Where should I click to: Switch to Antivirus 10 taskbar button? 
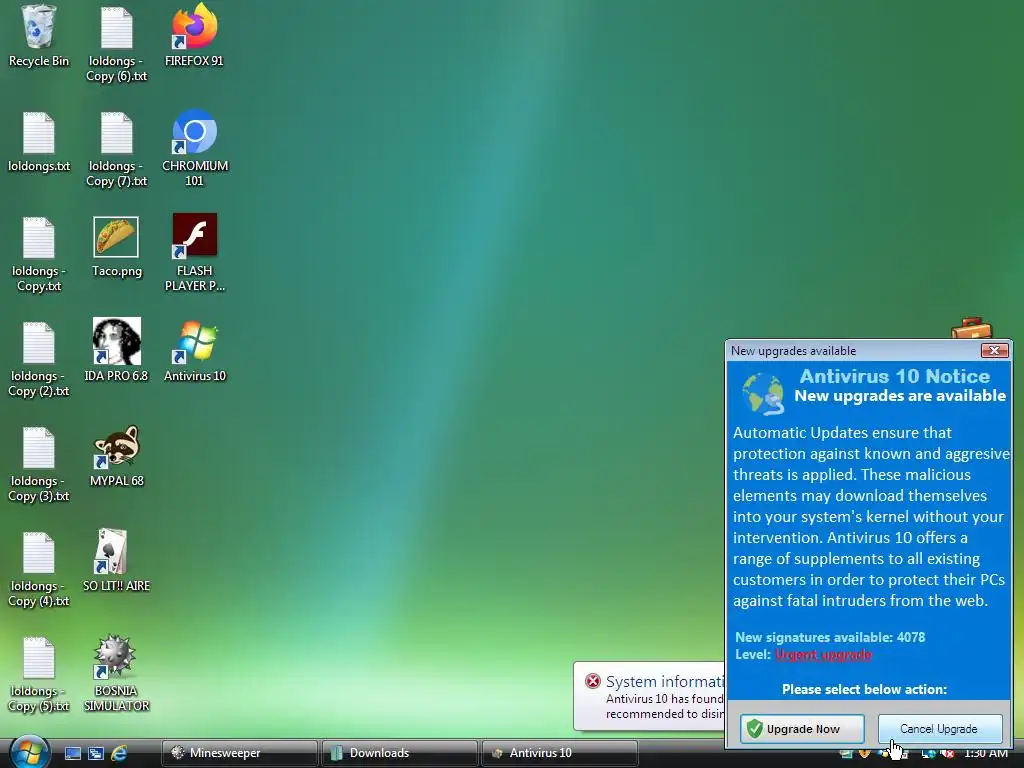pyautogui.click(x=559, y=753)
